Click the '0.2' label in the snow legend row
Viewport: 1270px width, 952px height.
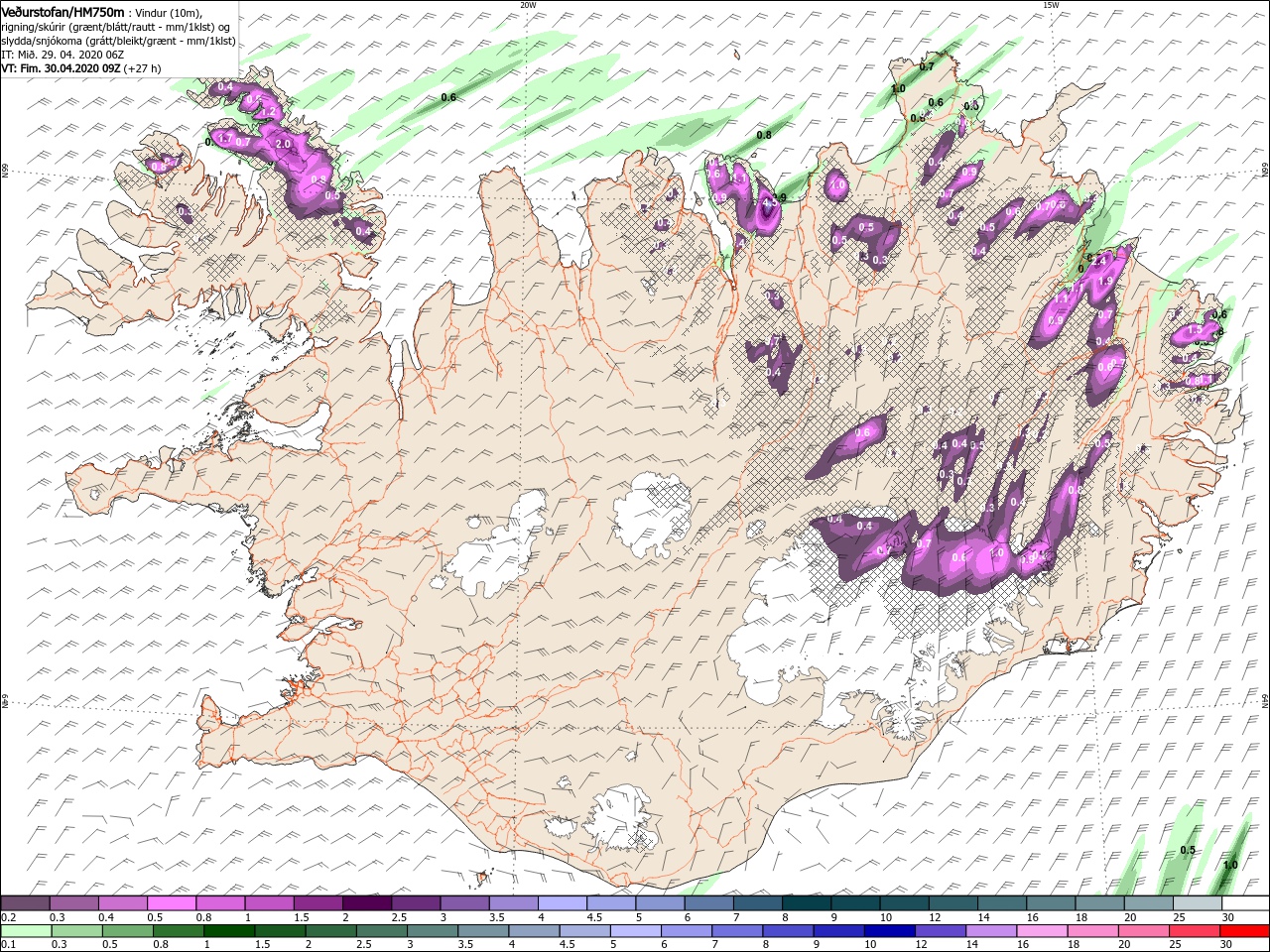point(8,917)
